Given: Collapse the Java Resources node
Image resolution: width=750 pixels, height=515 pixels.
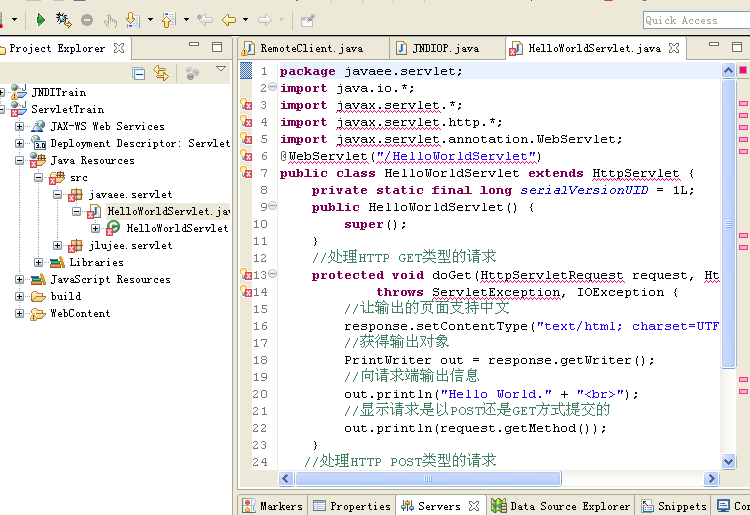Looking at the screenshot, I should tap(20, 160).
